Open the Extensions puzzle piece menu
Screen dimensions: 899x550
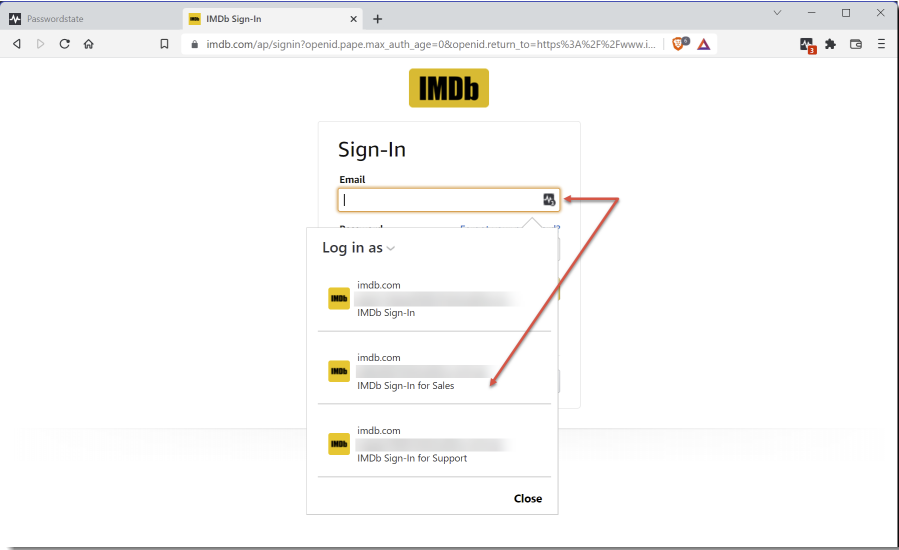click(830, 44)
